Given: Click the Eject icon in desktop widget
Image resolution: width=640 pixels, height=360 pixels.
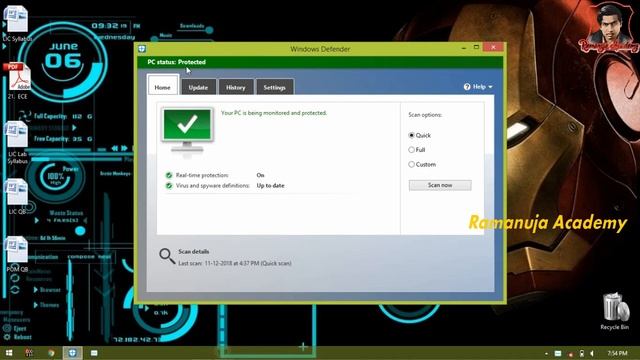Looking at the screenshot, I should (7, 328).
